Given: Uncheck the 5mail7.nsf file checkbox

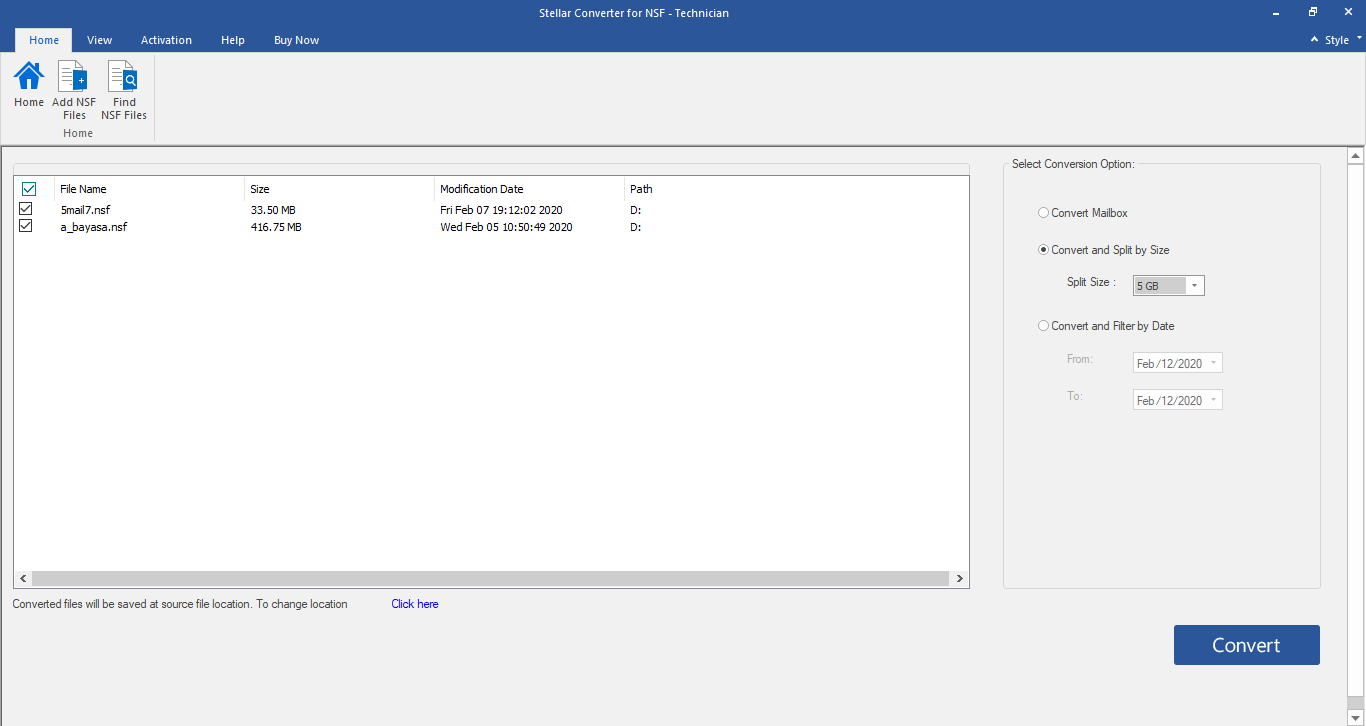Looking at the screenshot, I should 26,209.
